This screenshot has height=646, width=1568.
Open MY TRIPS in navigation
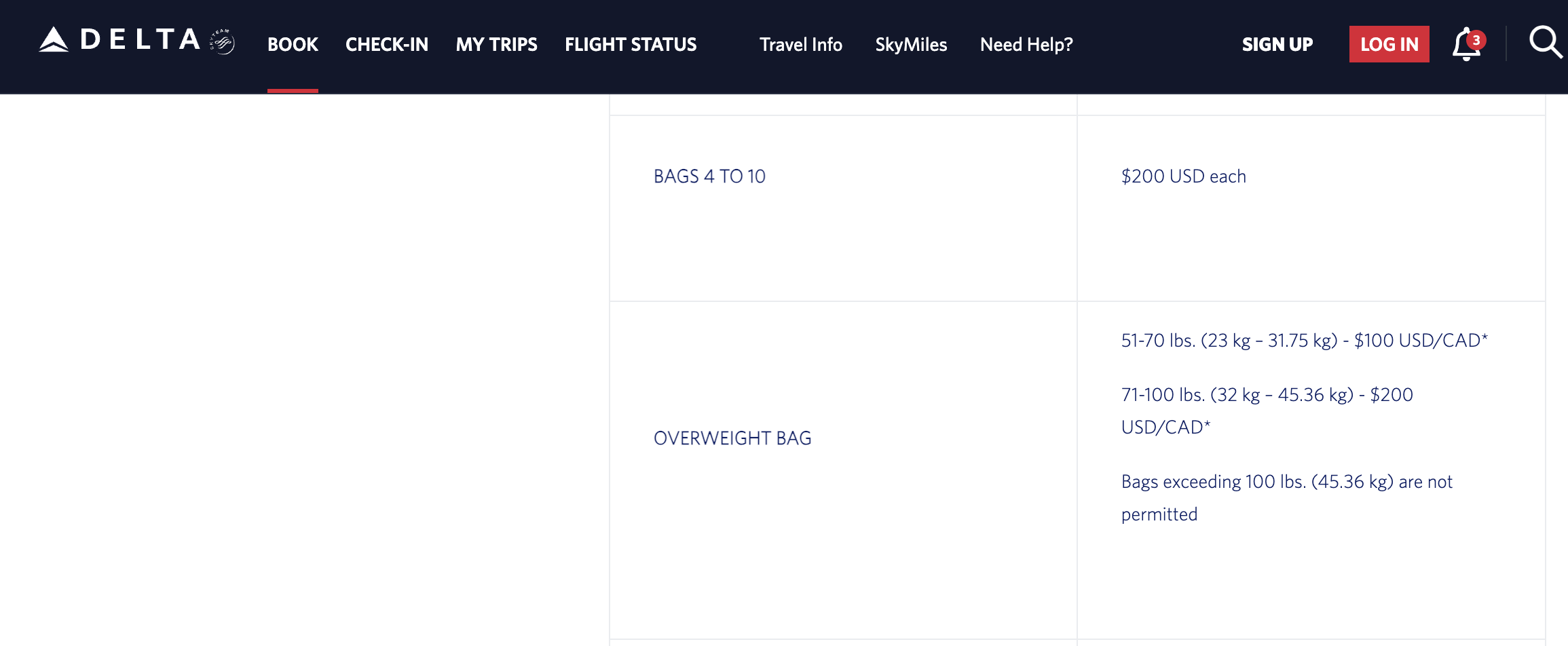coord(497,45)
